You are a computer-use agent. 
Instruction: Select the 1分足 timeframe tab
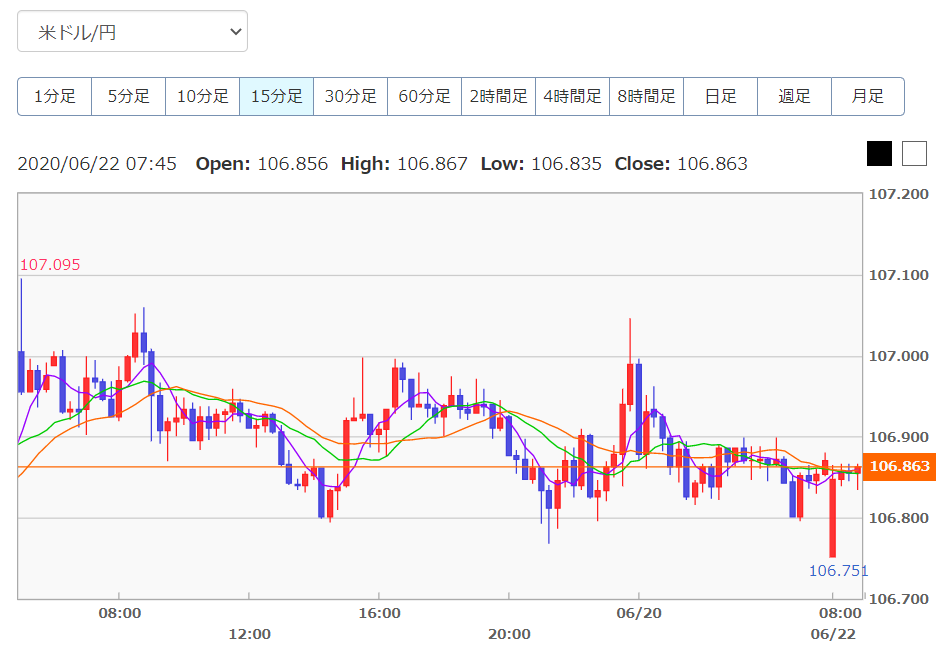[55, 96]
